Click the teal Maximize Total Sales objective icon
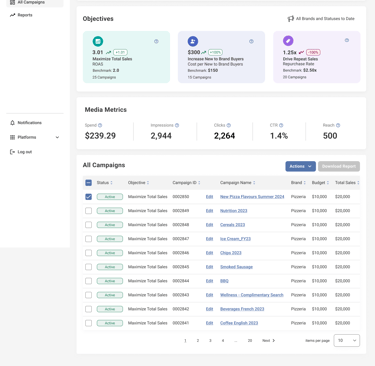Image resolution: width=375 pixels, height=366 pixels. (98, 41)
